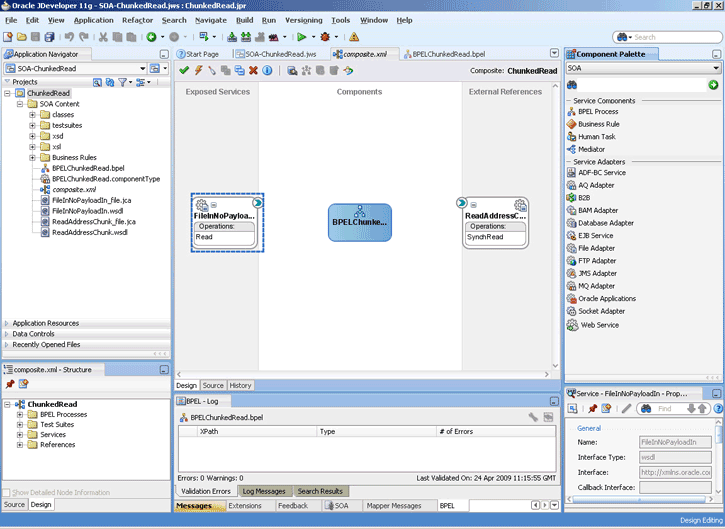Open the Log Messages tab

pyautogui.click(x=264, y=491)
